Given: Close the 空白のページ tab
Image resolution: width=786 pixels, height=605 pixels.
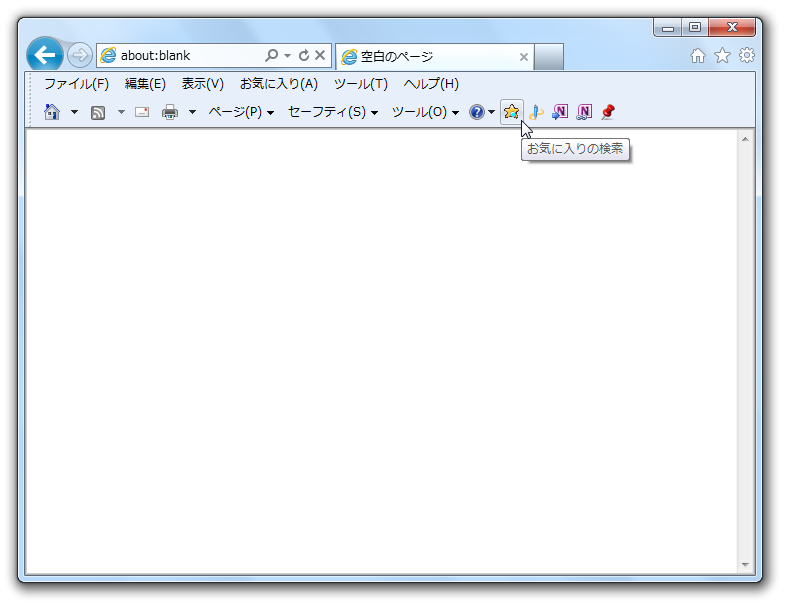Looking at the screenshot, I should point(524,57).
